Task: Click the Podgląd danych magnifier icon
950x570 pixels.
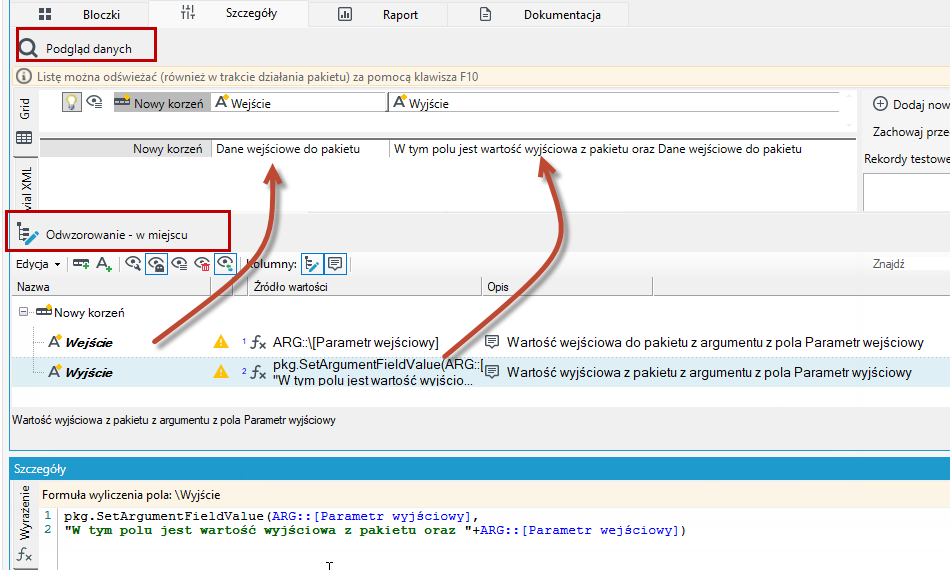Action: point(28,48)
